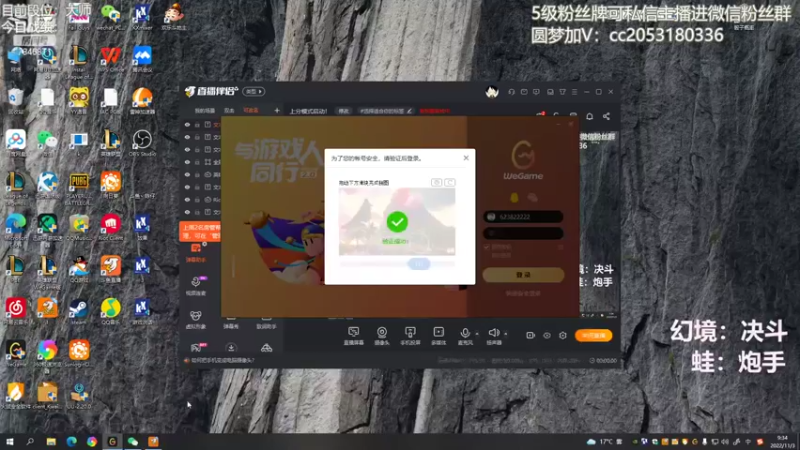Click the orange start streaming button

click(593, 335)
